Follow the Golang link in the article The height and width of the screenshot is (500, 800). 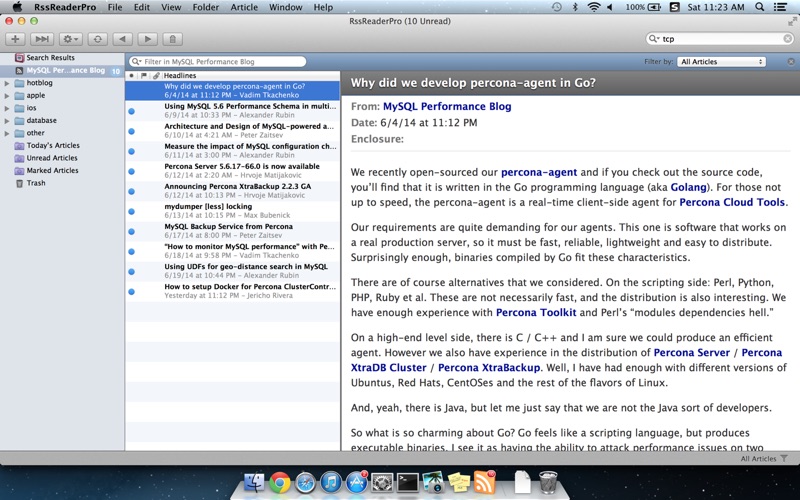pos(688,187)
